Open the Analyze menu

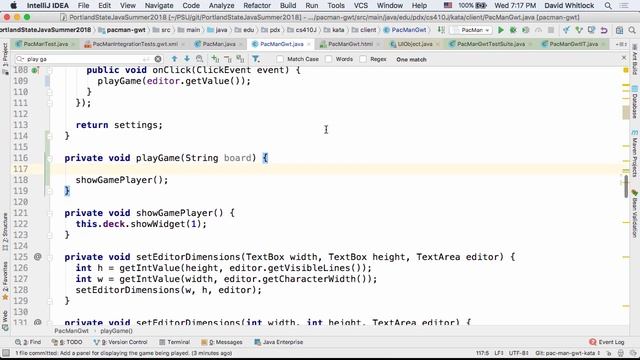(221, 6)
